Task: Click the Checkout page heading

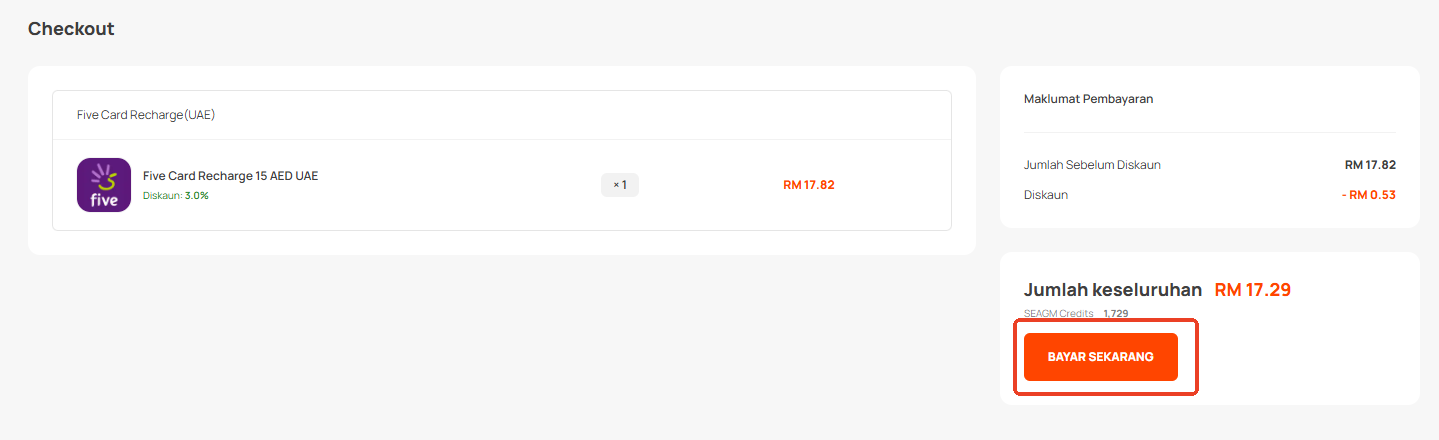Action: [x=71, y=29]
